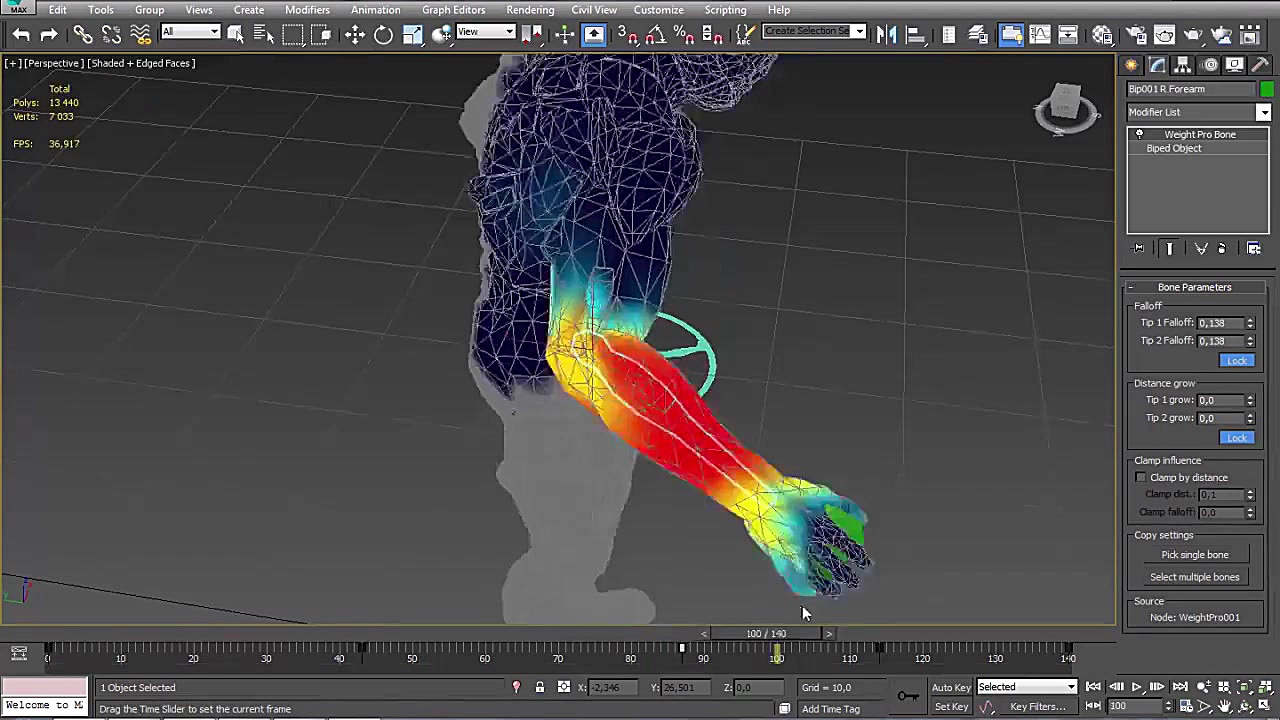The width and height of the screenshot is (1280, 720).
Task: Open the Edit menu
Action: tap(58, 10)
